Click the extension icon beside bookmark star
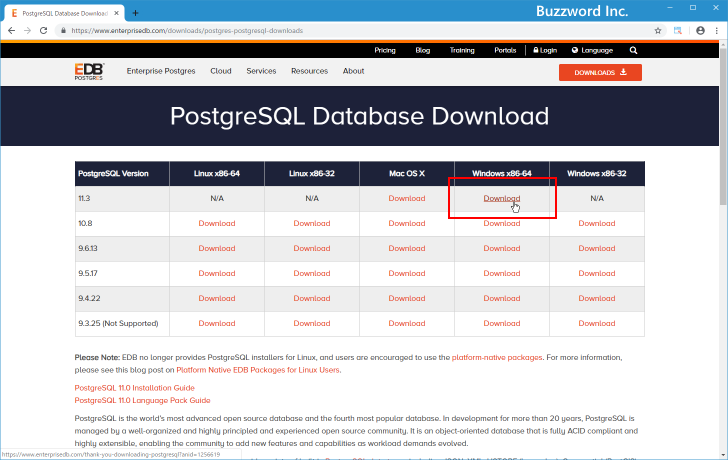This screenshot has height=460, width=728. point(678,31)
